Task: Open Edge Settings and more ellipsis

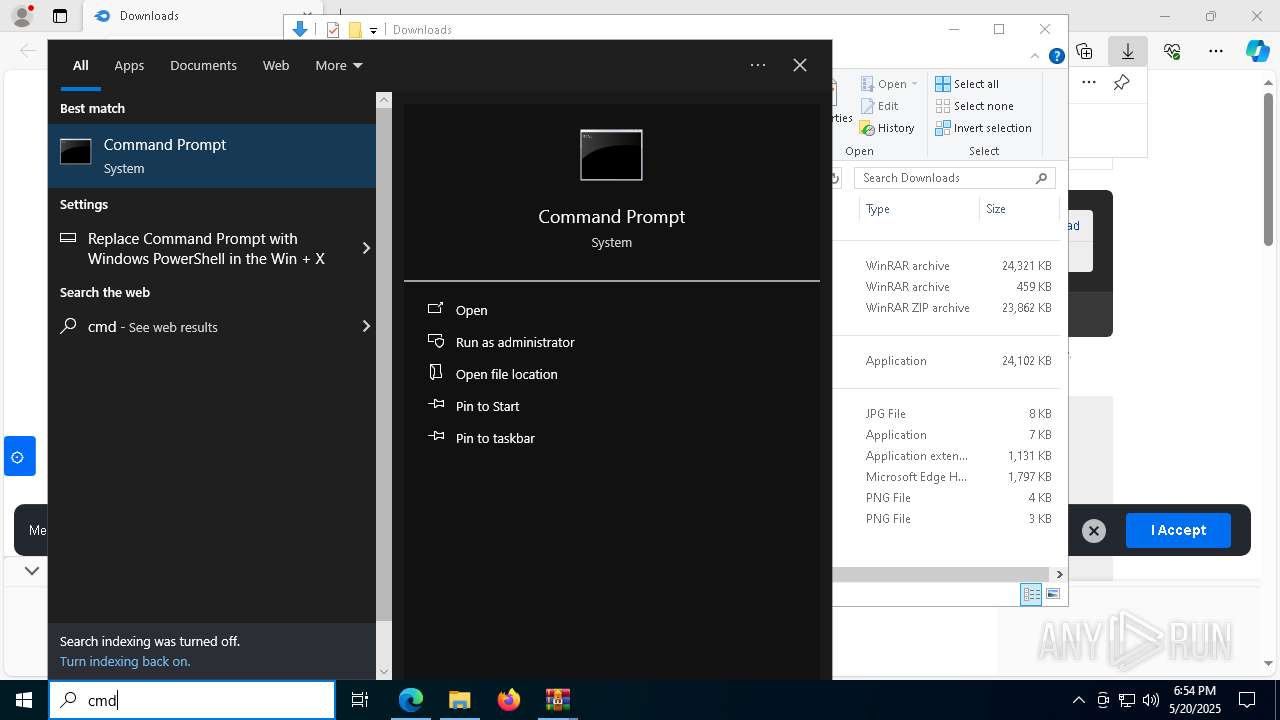Action: click(x=1216, y=51)
